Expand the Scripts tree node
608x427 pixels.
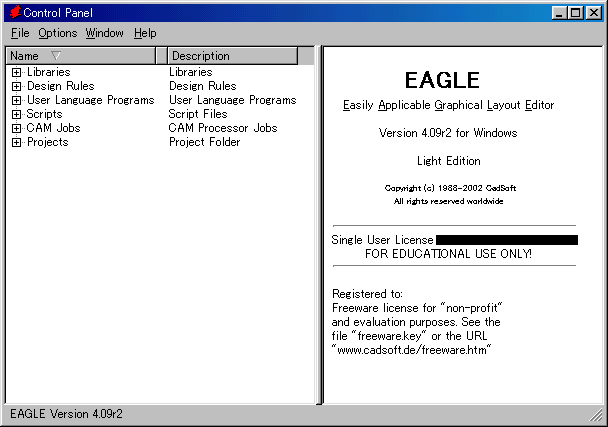[16, 114]
